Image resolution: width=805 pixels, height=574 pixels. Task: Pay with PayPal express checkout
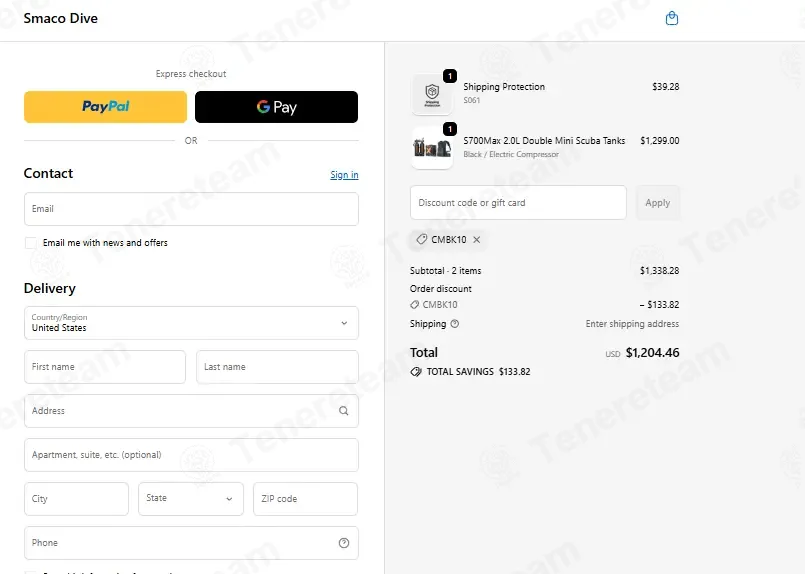[x=105, y=107]
